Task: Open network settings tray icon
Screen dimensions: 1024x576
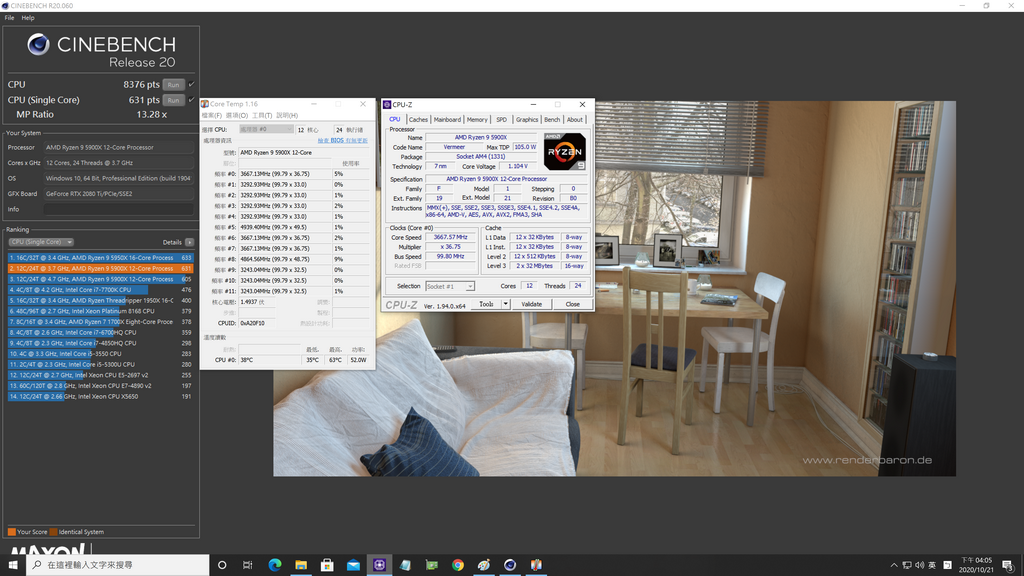Action: [906, 565]
